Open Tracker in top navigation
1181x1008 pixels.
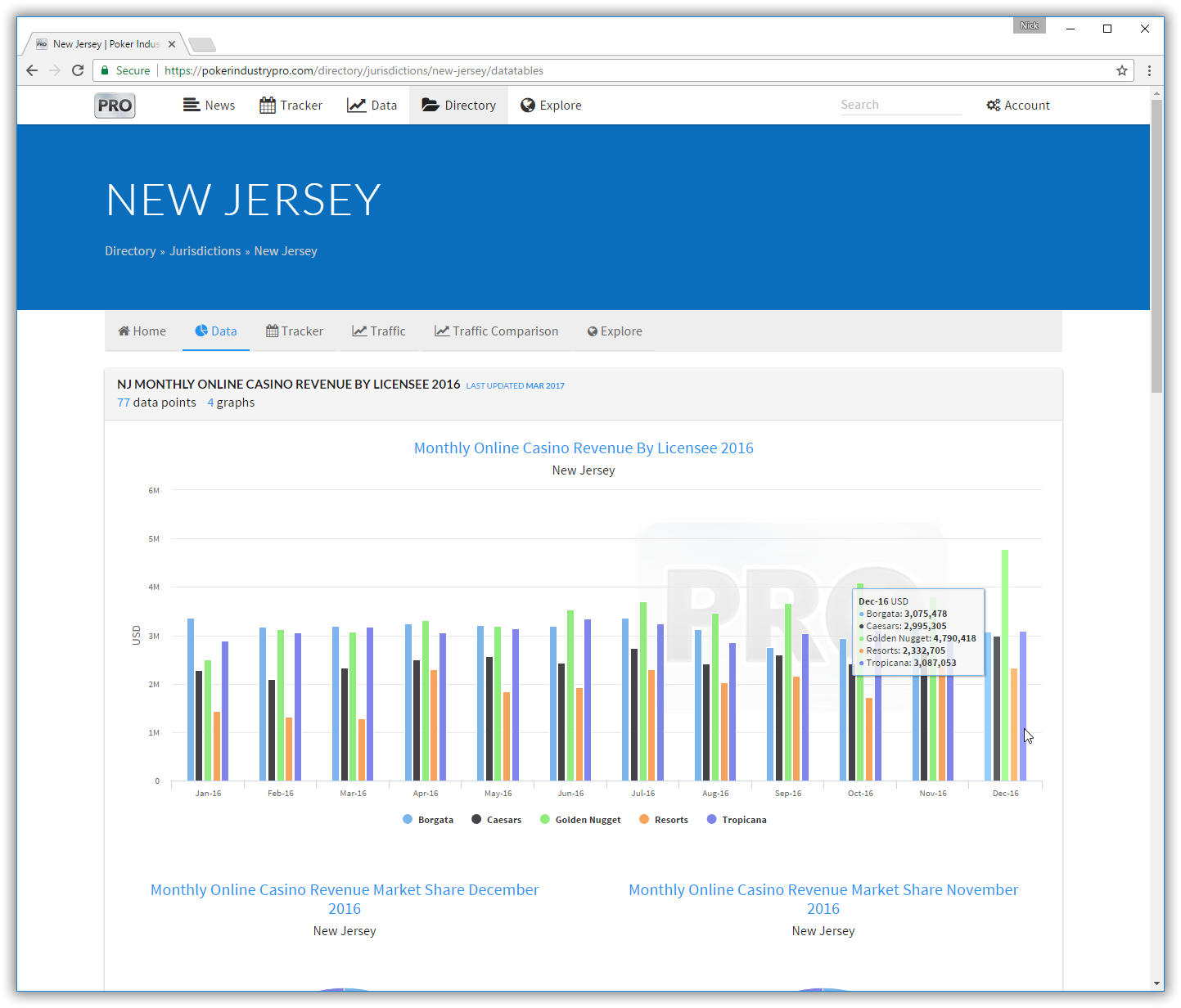(x=291, y=106)
